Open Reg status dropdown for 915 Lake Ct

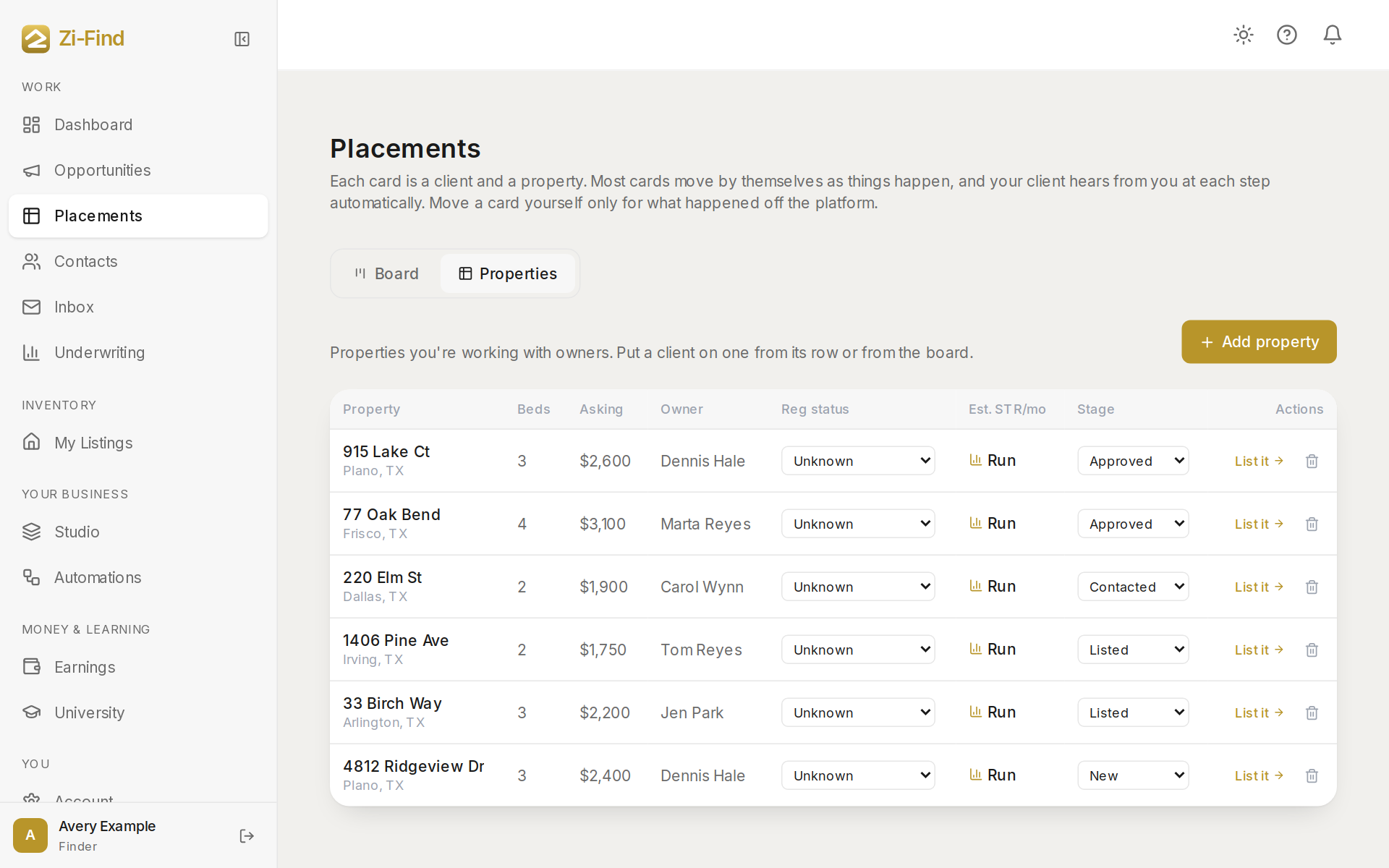[858, 461]
